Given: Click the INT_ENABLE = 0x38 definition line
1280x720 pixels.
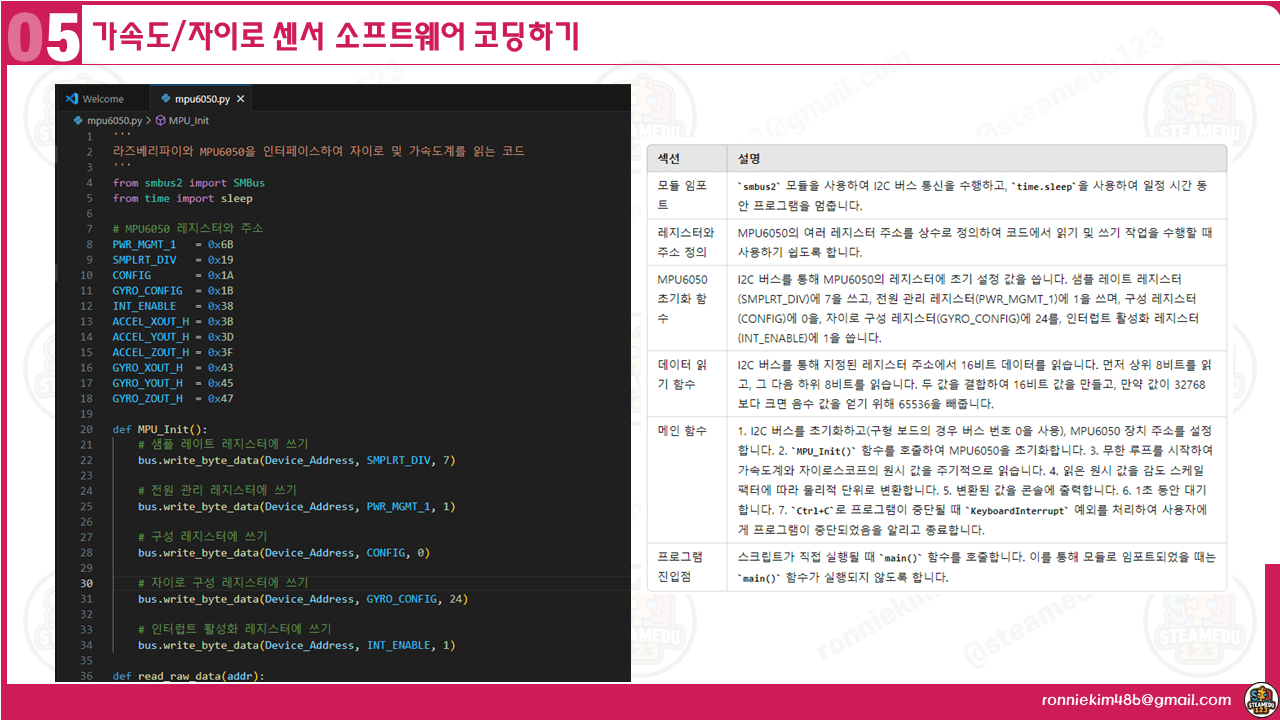Looking at the screenshot, I should 173,306.
